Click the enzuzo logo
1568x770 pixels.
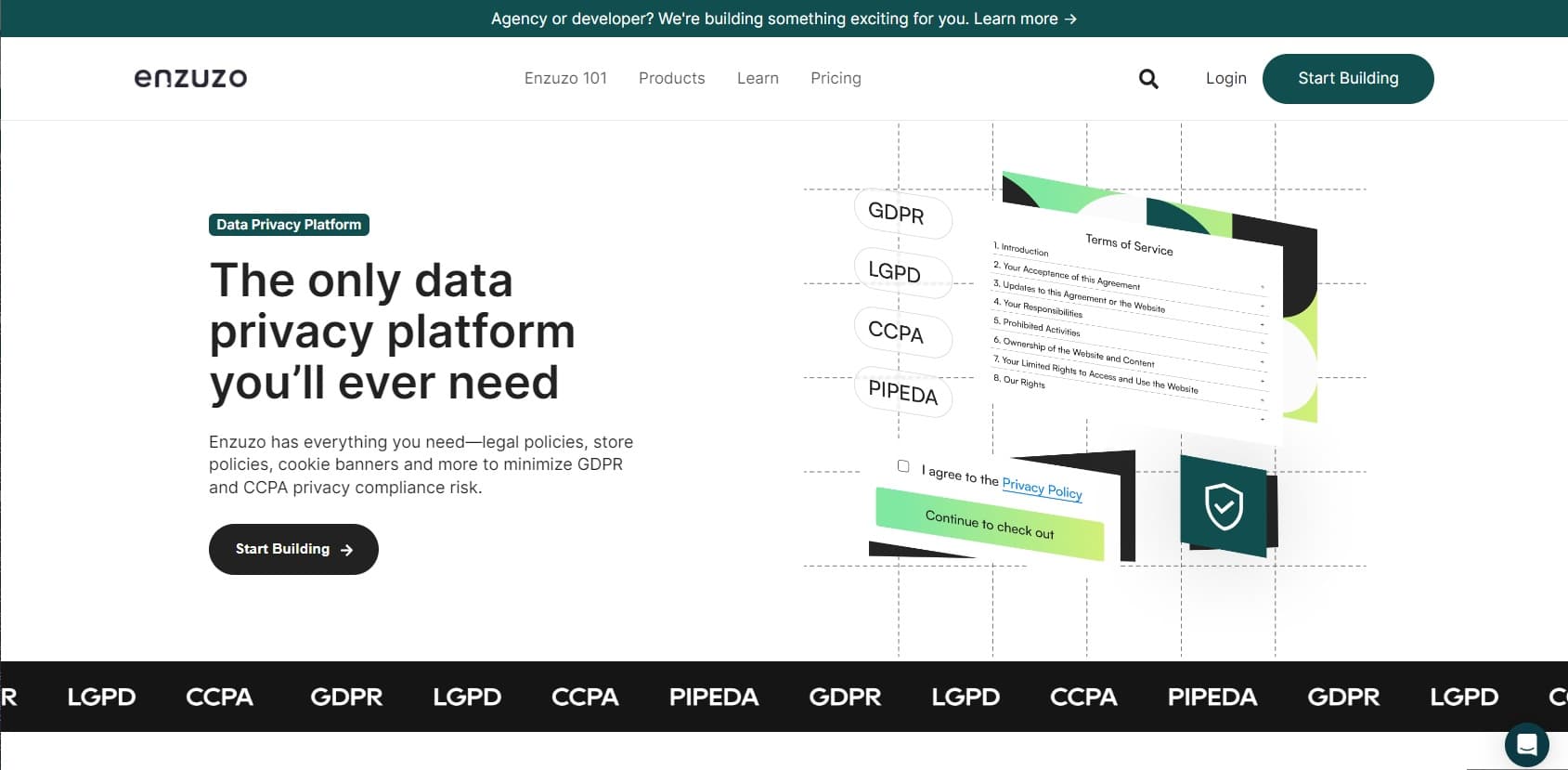tap(190, 78)
